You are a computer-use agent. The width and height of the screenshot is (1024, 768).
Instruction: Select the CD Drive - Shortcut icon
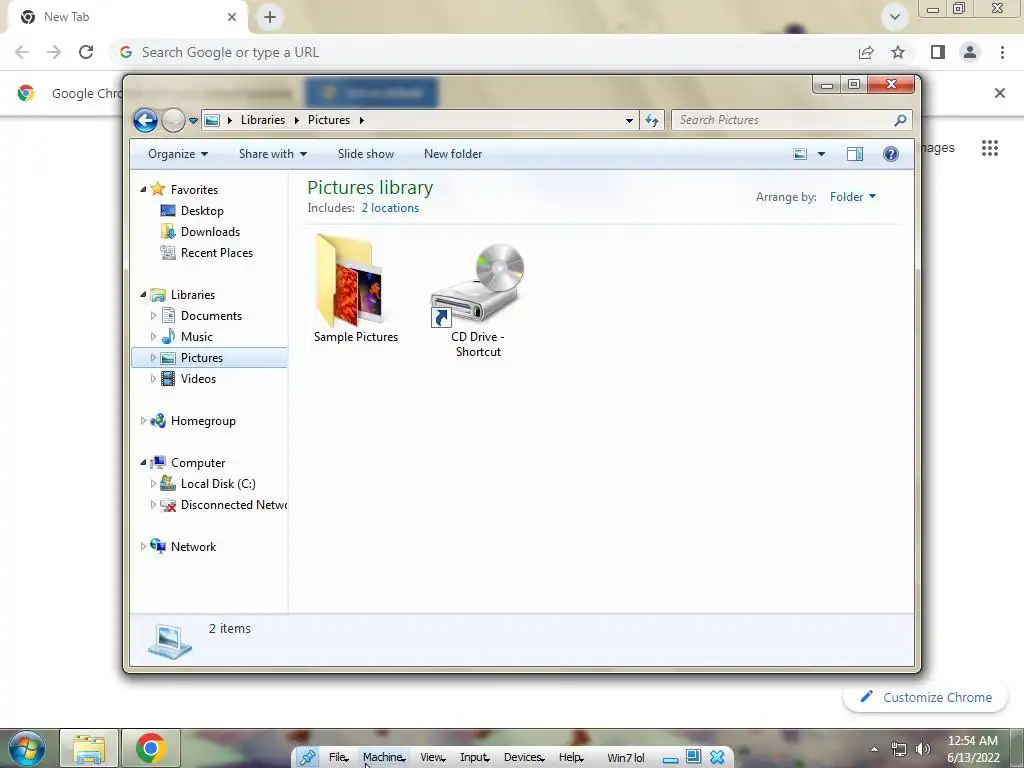pyautogui.click(x=478, y=300)
